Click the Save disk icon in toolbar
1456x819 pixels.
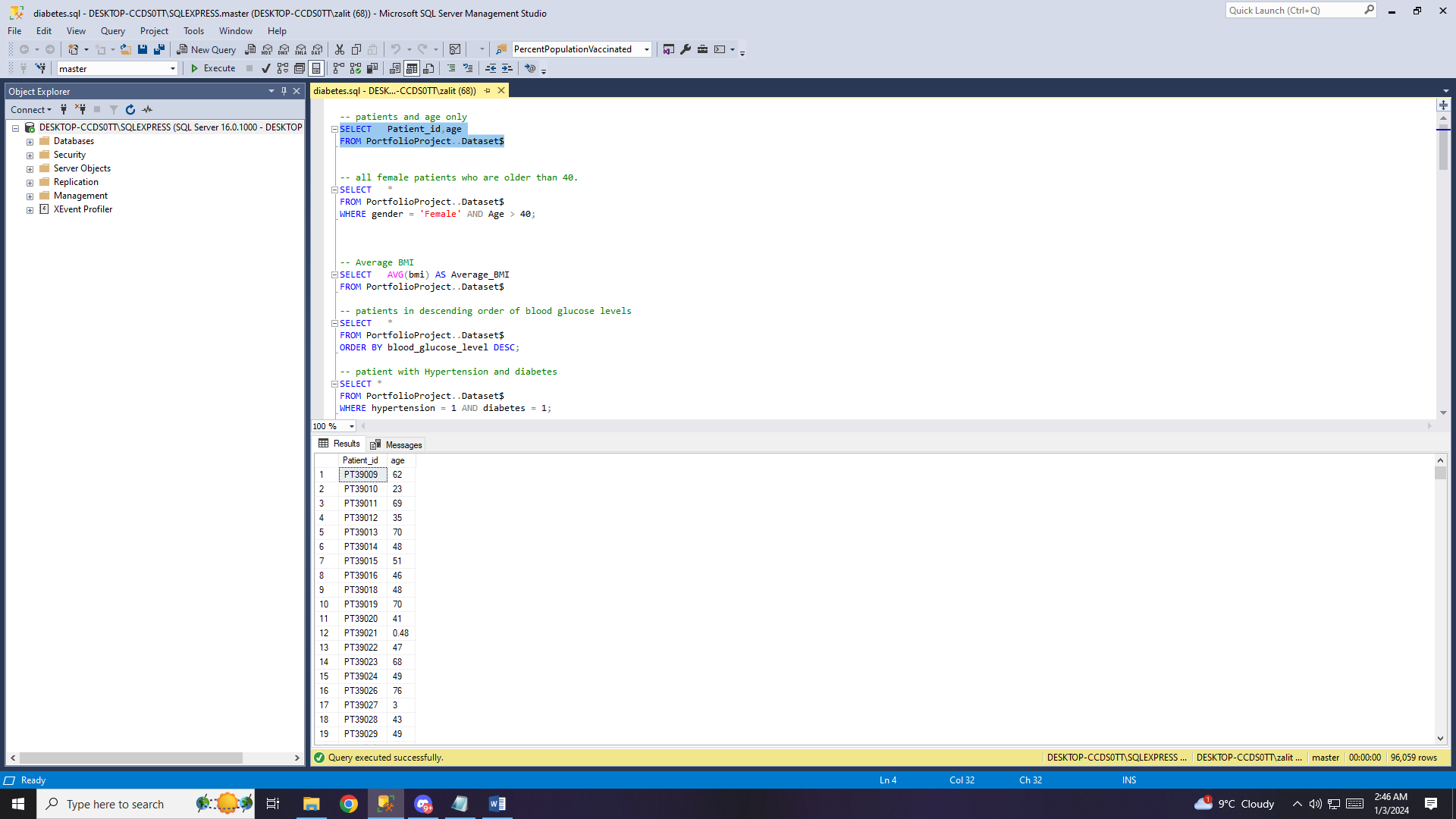tap(143, 49)
